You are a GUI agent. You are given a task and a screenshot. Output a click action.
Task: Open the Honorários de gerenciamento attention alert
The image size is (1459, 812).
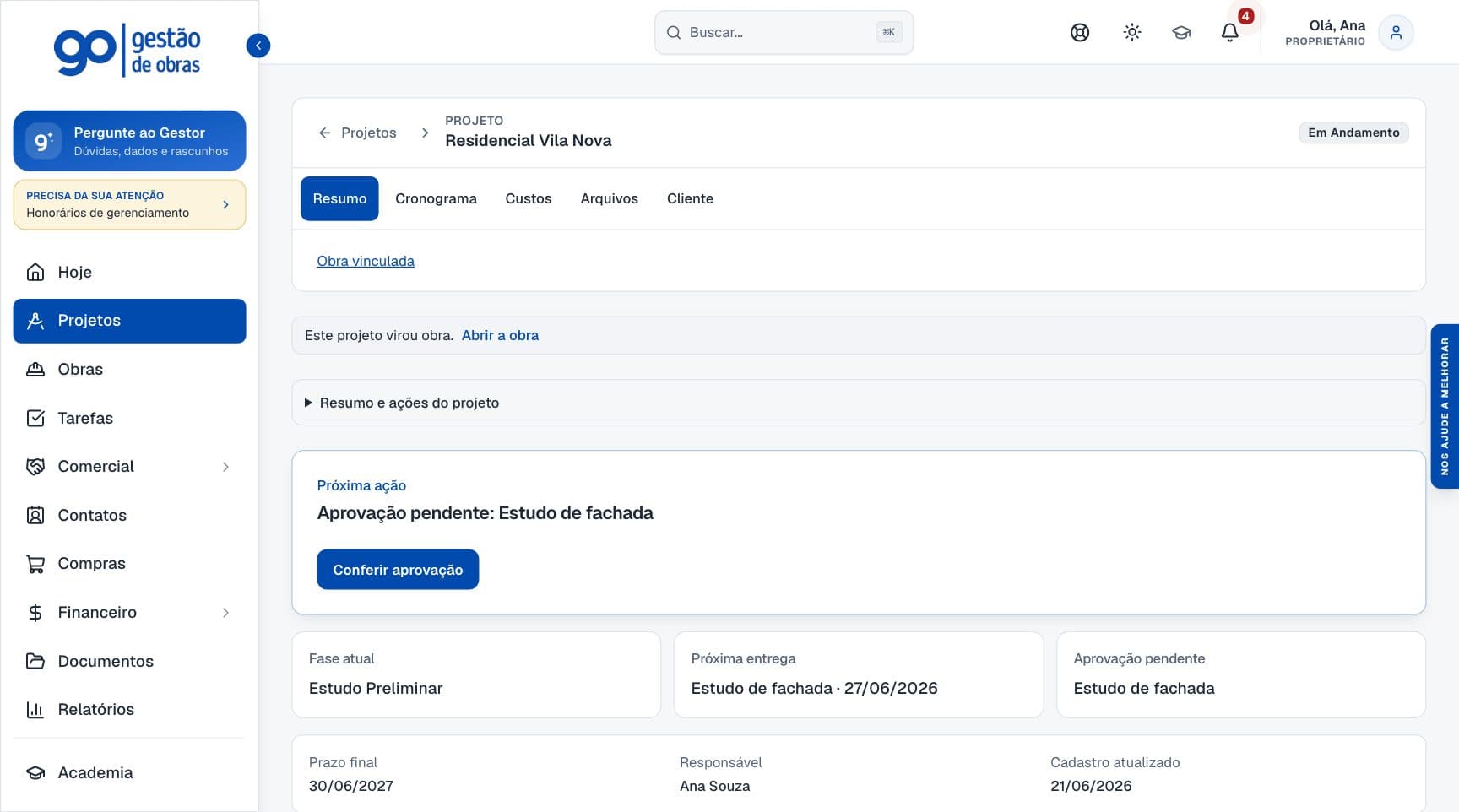coord(129,204)
